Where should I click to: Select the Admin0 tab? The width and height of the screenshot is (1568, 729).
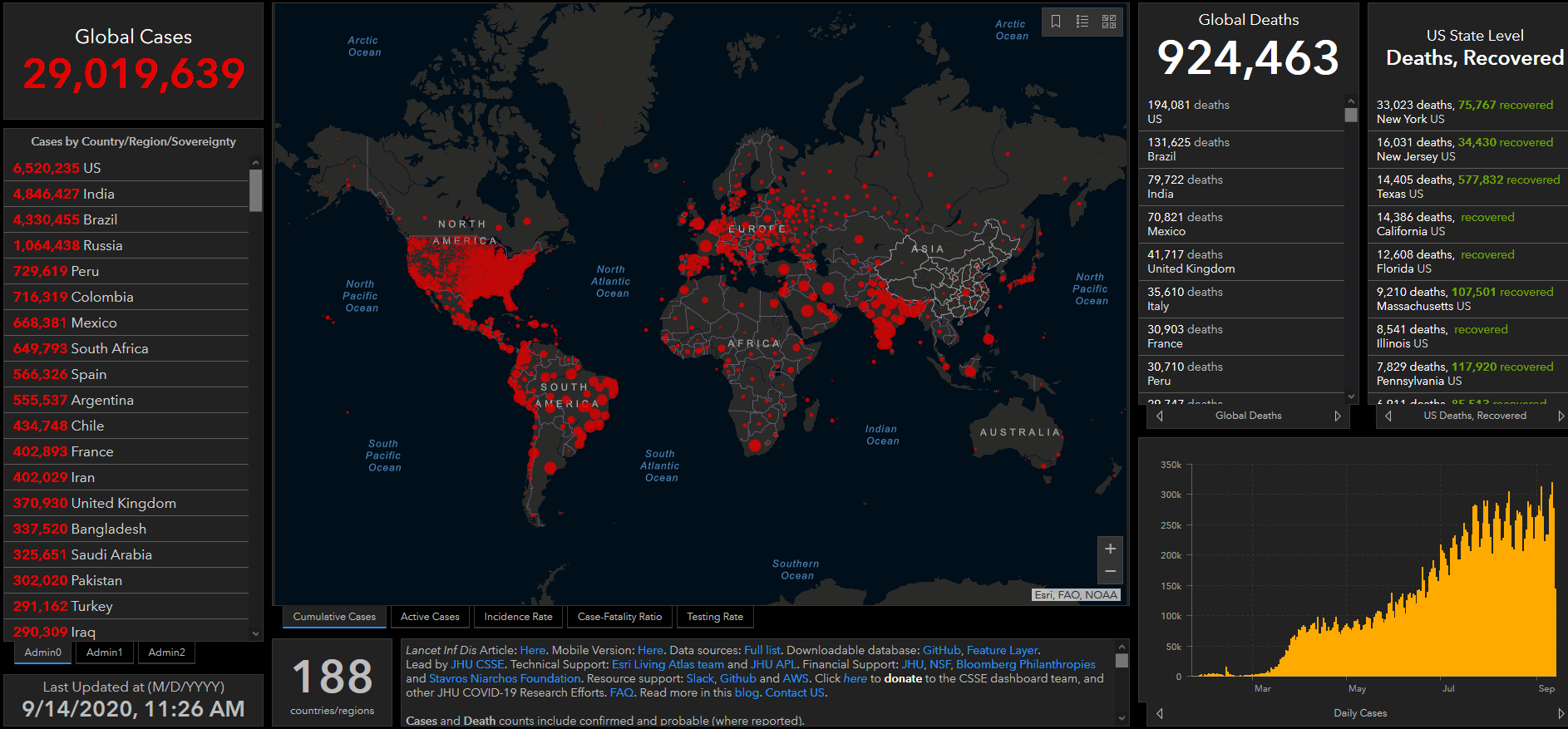tap(43, 653)
